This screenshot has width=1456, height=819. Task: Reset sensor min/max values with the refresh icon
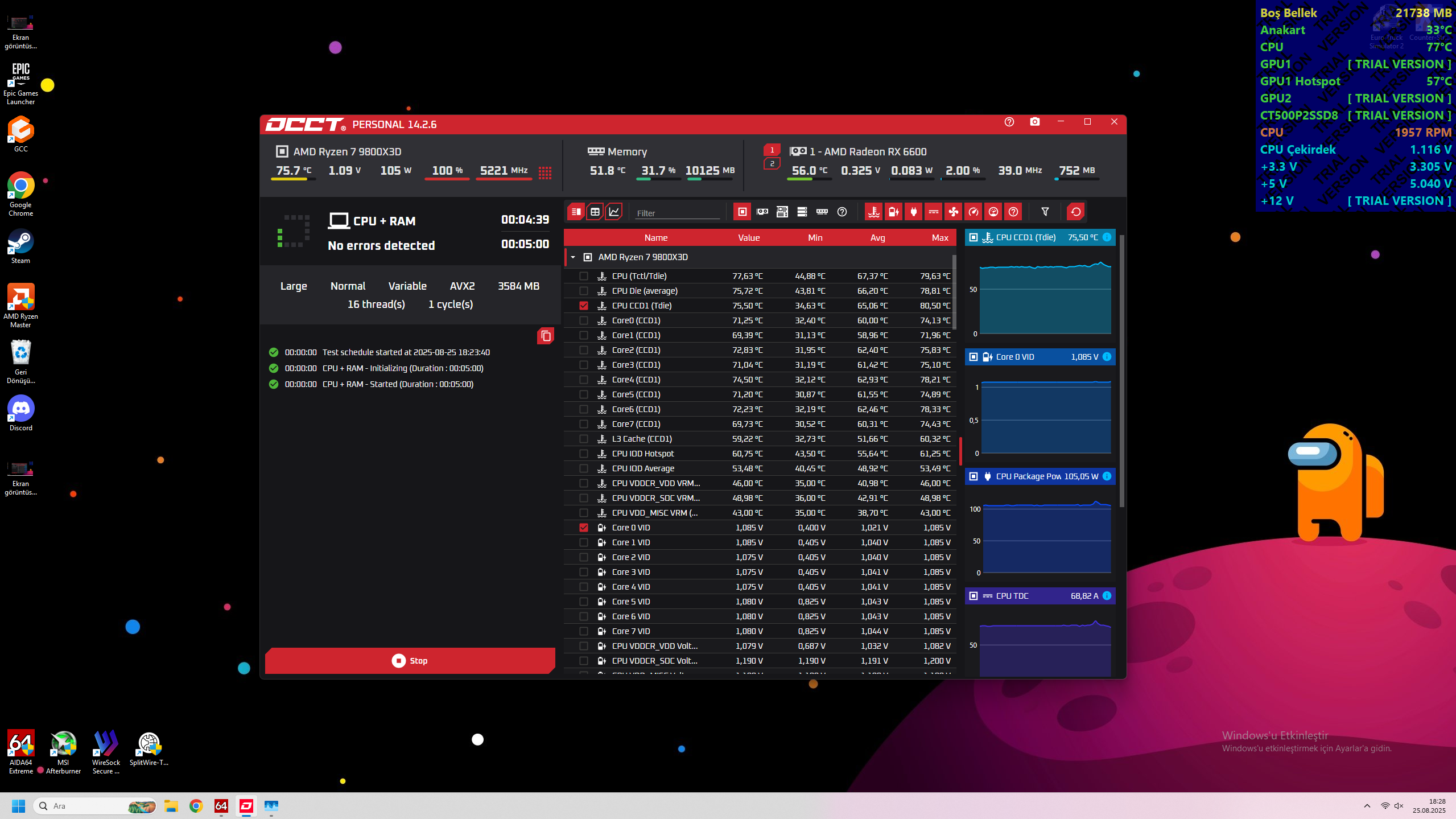tap(1076, 212)
